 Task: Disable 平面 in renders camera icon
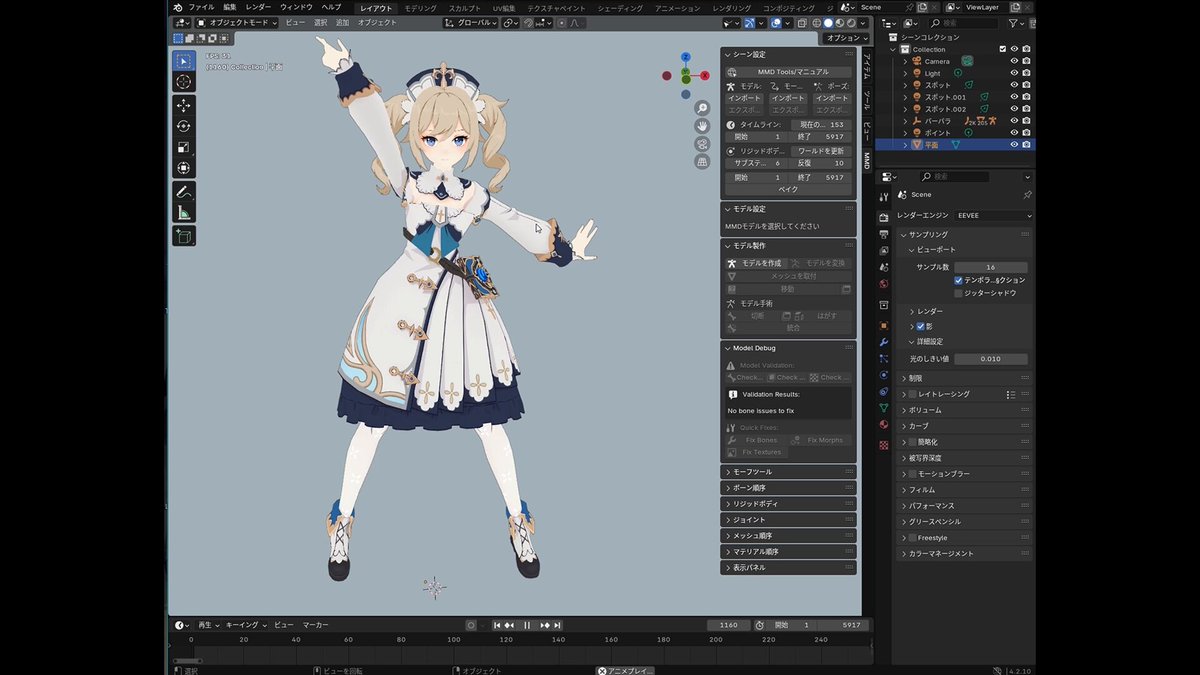1026,144
